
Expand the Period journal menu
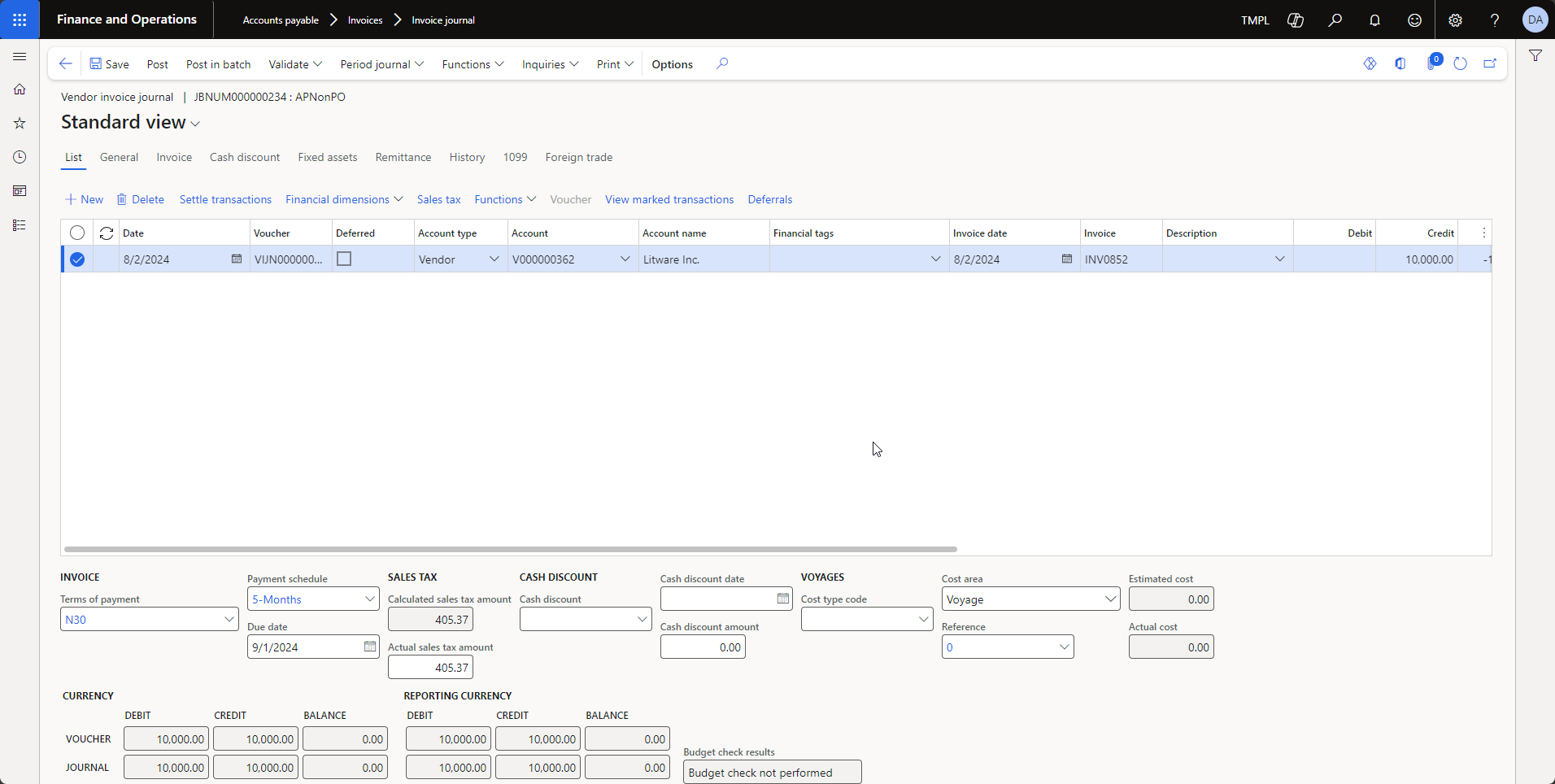point(381,64)
